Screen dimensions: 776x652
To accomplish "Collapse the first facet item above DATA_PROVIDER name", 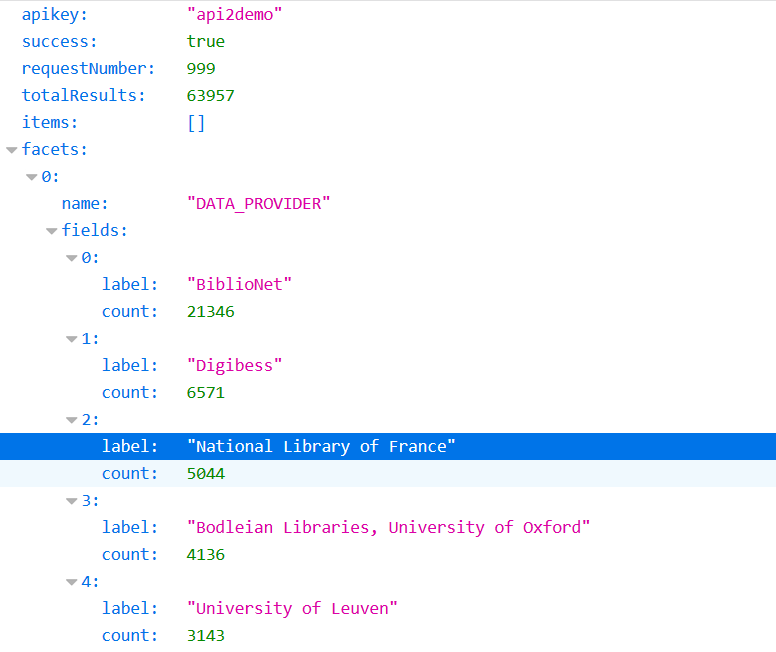I will point(31,177).
